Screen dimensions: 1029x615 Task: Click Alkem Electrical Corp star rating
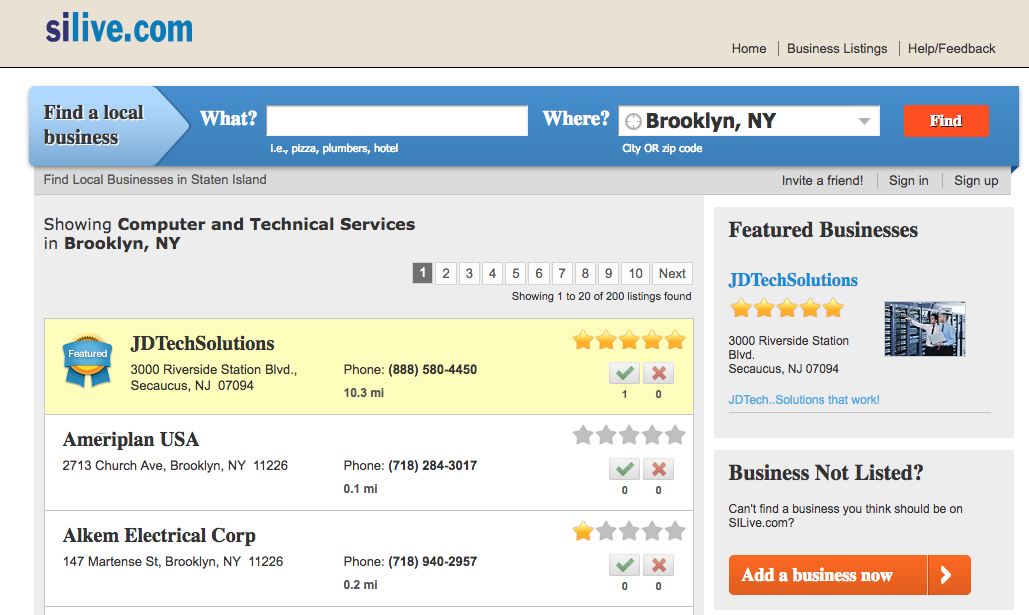[x=629, y=531]
